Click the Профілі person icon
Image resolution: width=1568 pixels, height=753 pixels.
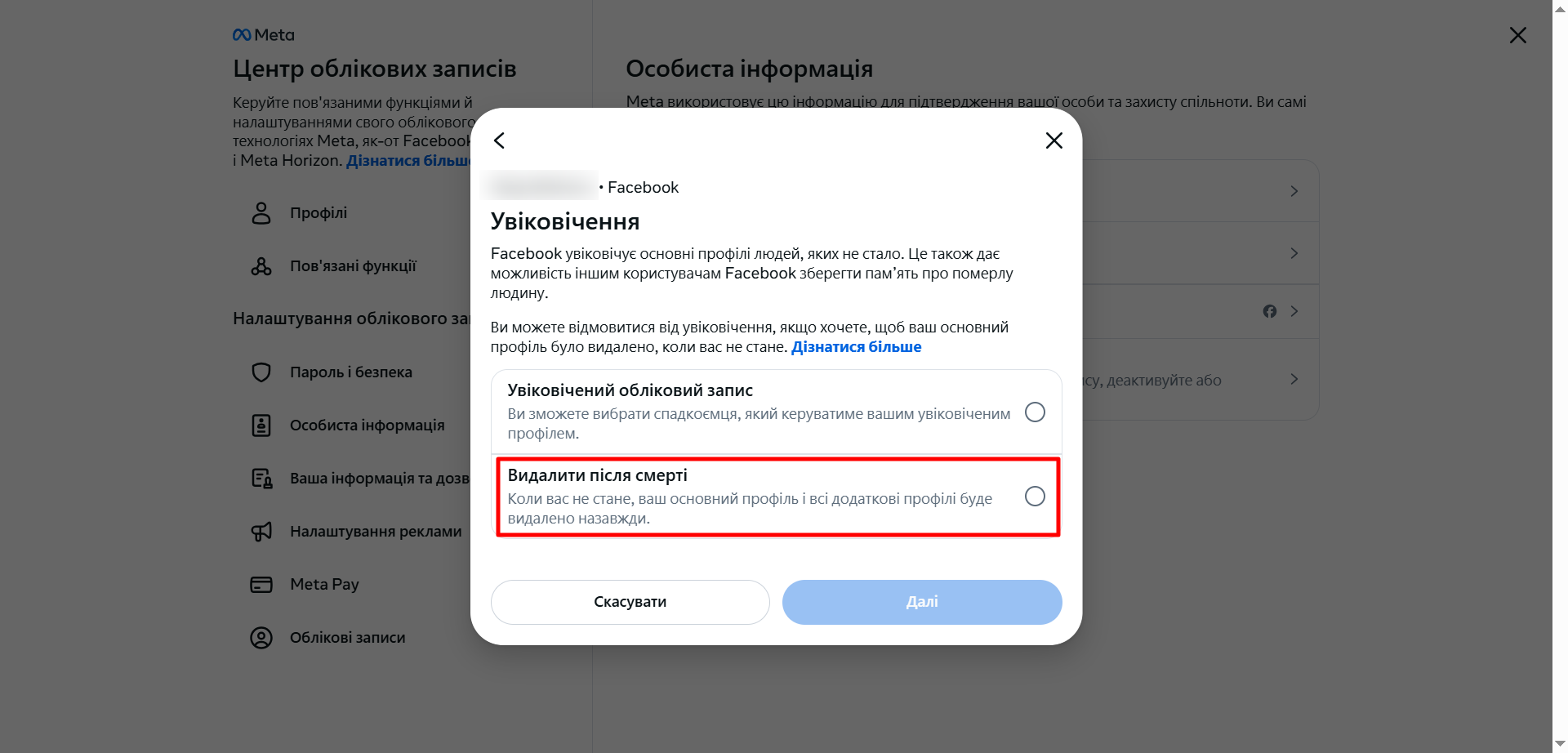261,213
